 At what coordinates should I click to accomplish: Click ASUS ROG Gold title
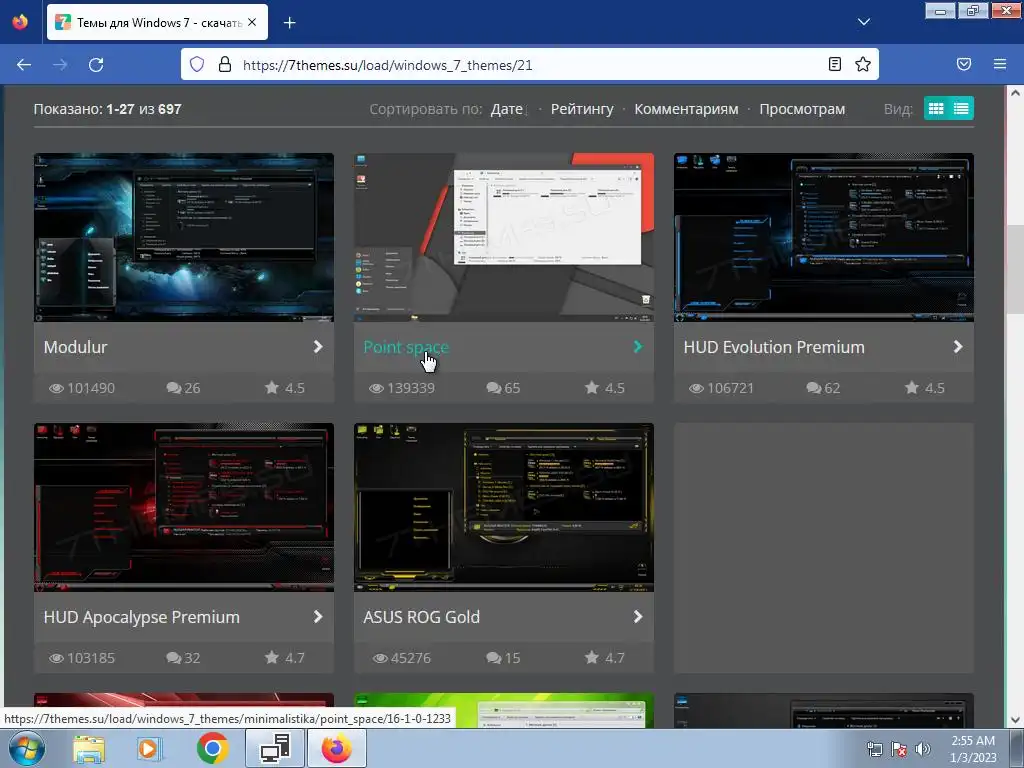click(x=421, y=617)
